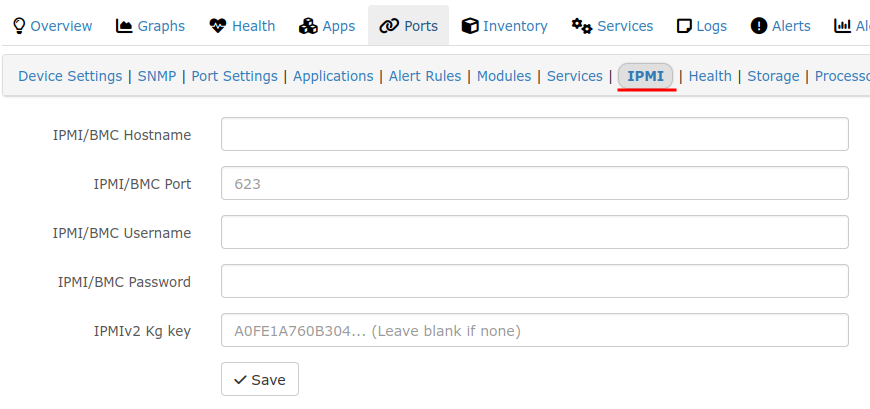Switch to the SNMP settings link

click(x=156, y=76)
